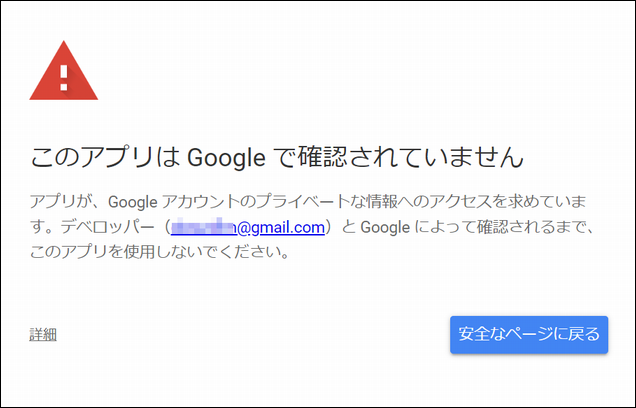Click the last line このアプリを使用しないでください
Image resolution: width=636 pixels, height=408 pixels.
point(159,253)
